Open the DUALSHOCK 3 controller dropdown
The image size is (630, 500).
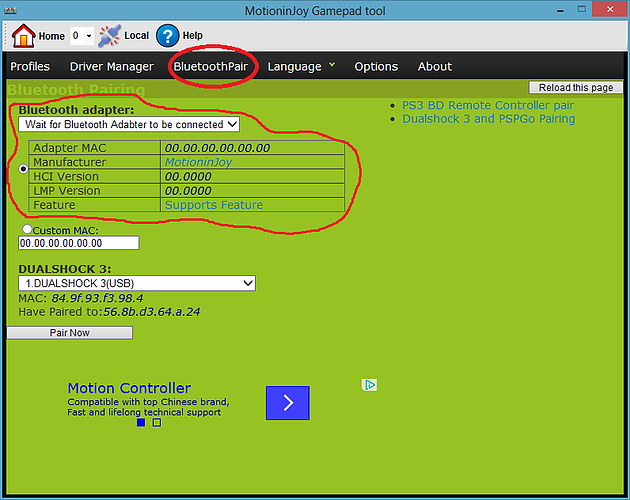[137, 283]
